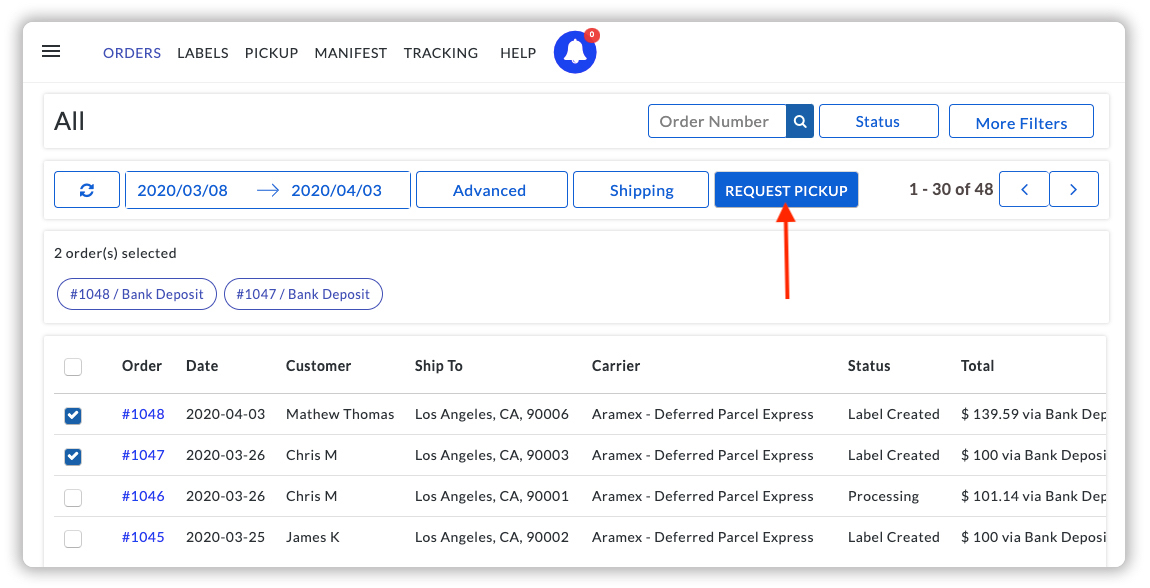The height and width of the screenshot is (588, 1150).
Task: Open order #1047 link
Action: point(143,455)
